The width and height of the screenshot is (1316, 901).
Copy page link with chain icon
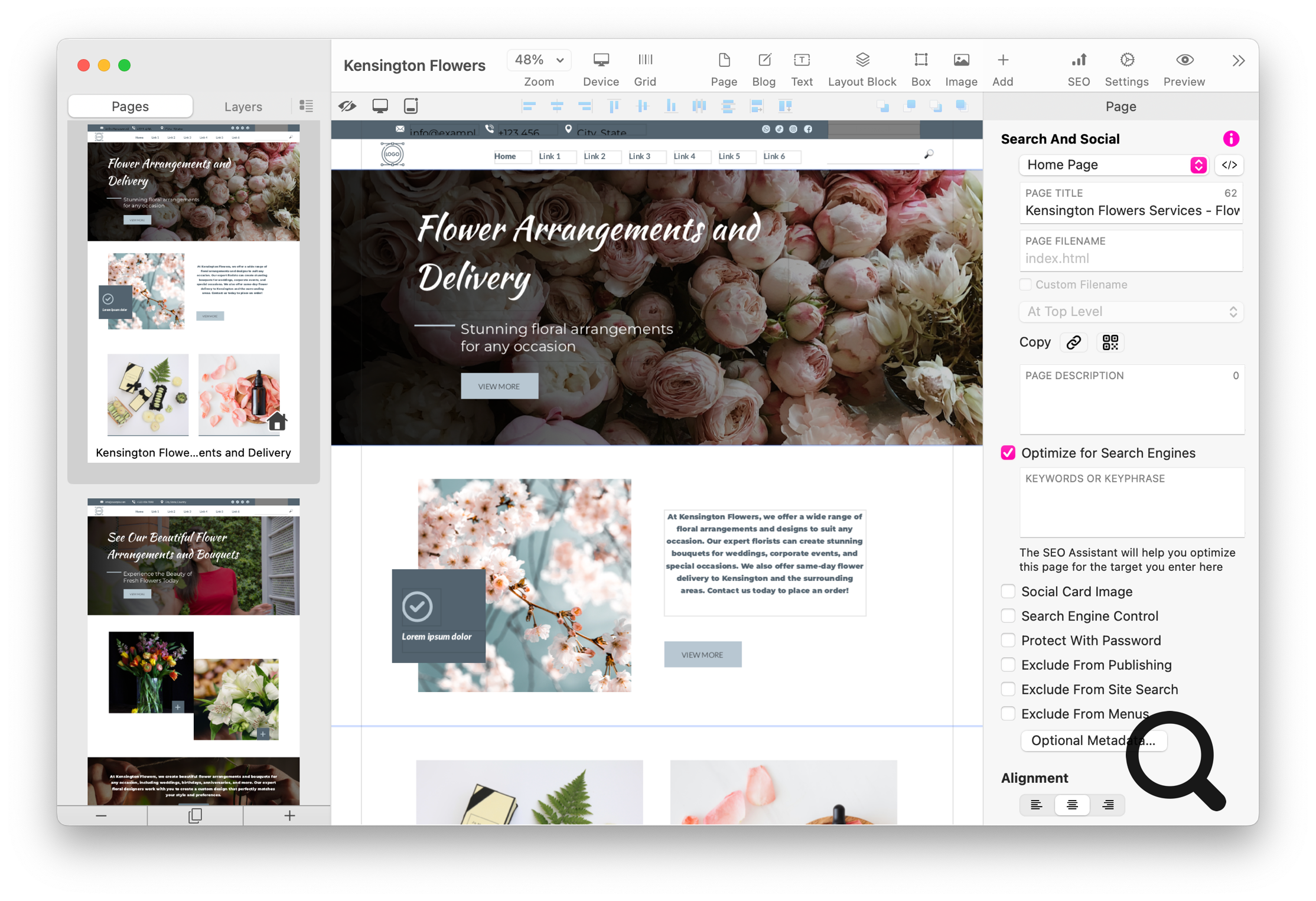1073,342
